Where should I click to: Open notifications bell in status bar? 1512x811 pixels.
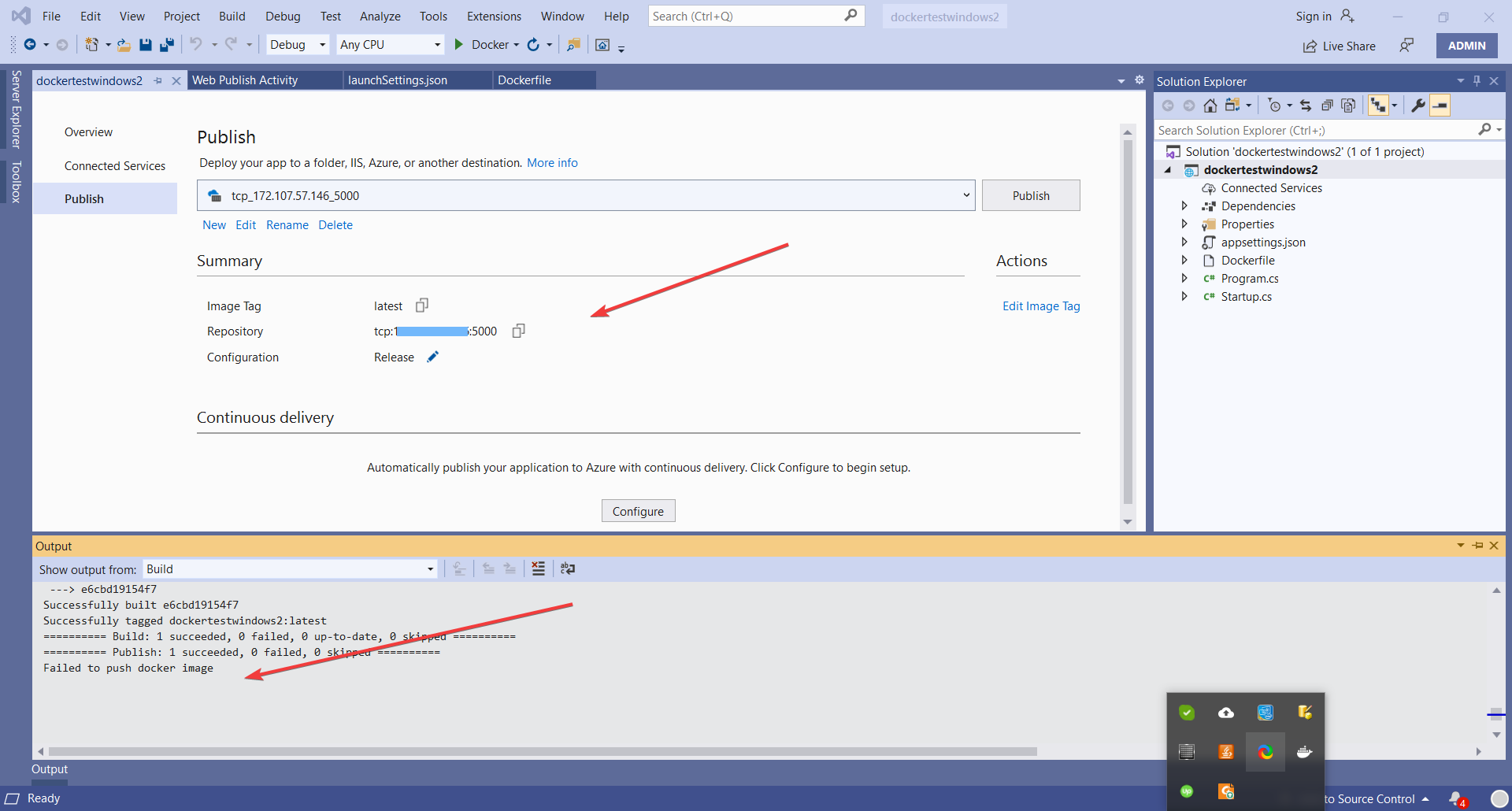point(1457,798)
